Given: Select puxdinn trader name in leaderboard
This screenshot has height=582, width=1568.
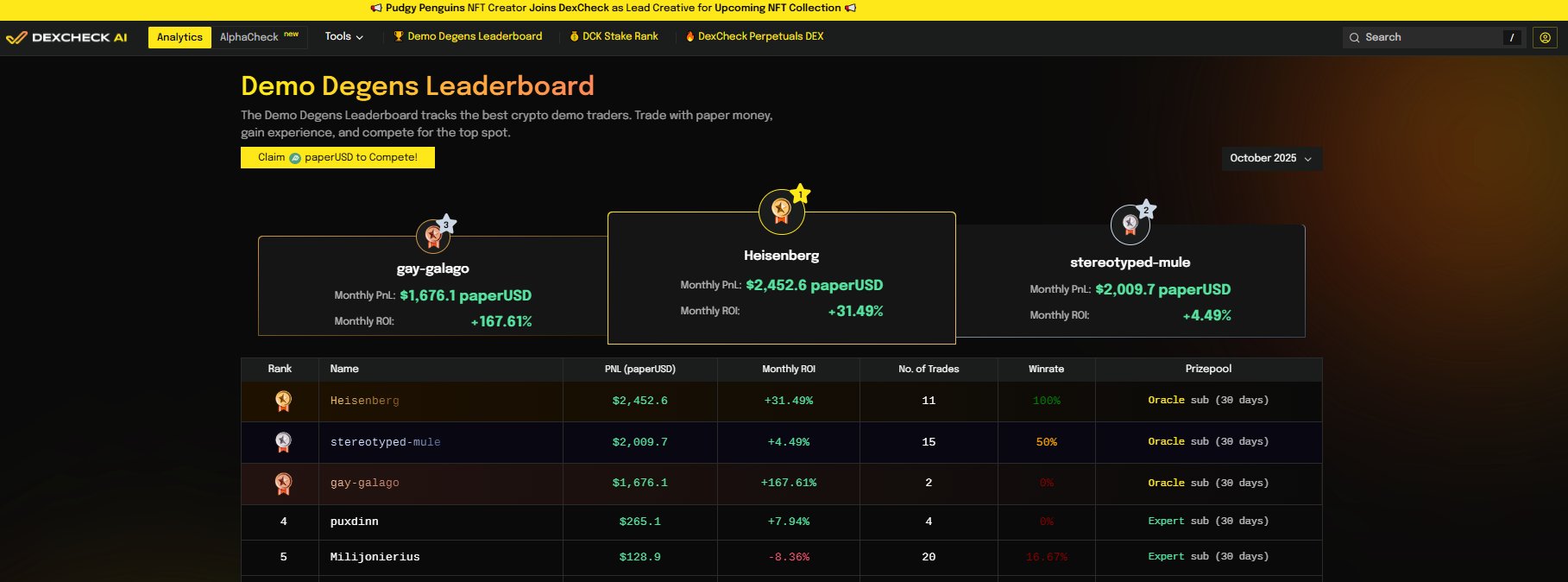Looking at the screenshot, I should (x=354, y=522).
